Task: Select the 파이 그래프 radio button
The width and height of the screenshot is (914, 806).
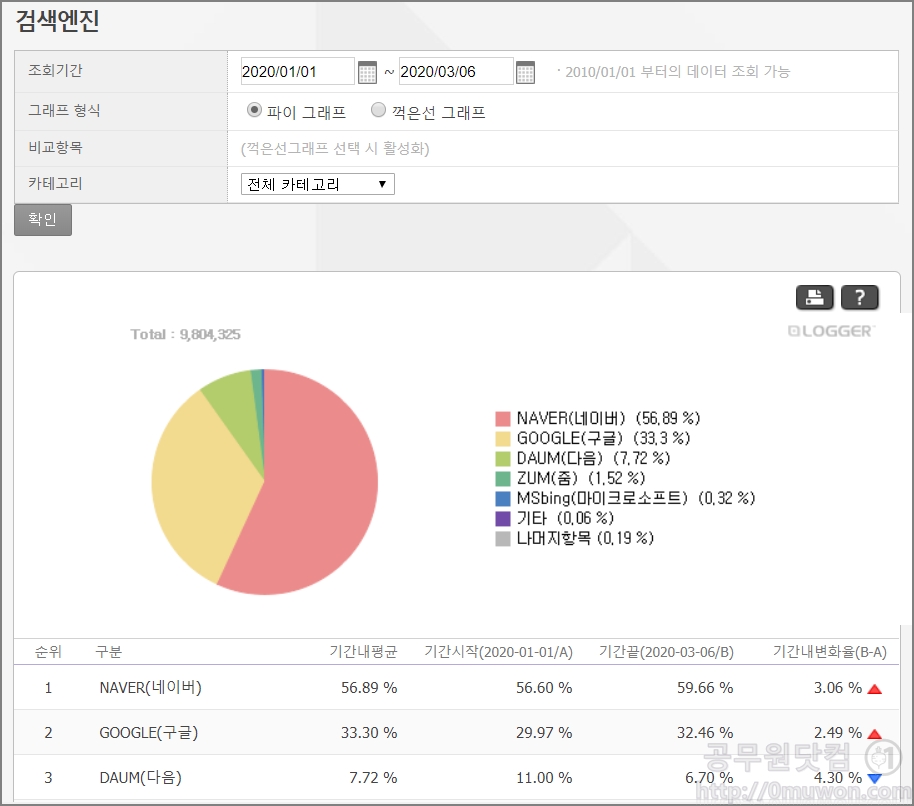Action: (x=254, y=110)
